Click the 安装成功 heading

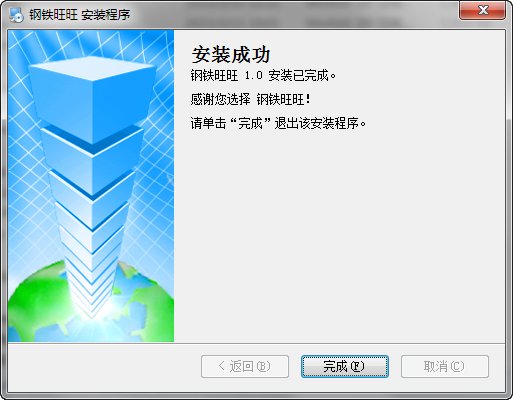pyautogui.click(x=230, y=55)
